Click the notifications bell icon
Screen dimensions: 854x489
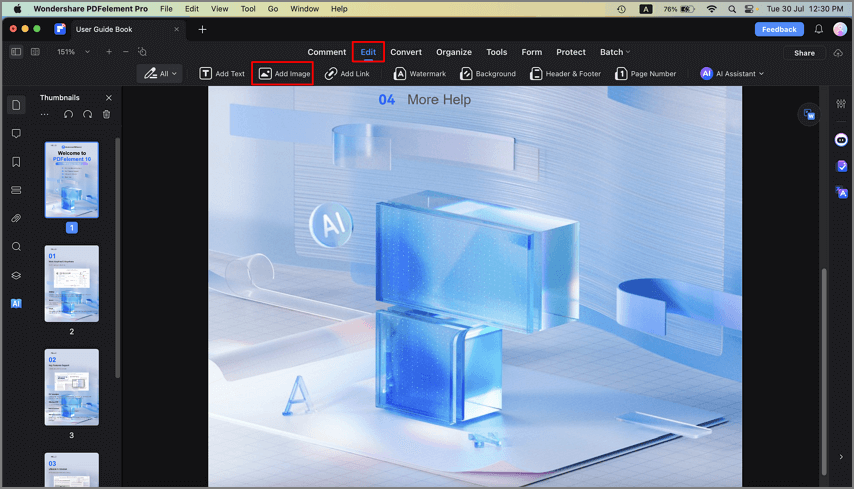(819, 29)
